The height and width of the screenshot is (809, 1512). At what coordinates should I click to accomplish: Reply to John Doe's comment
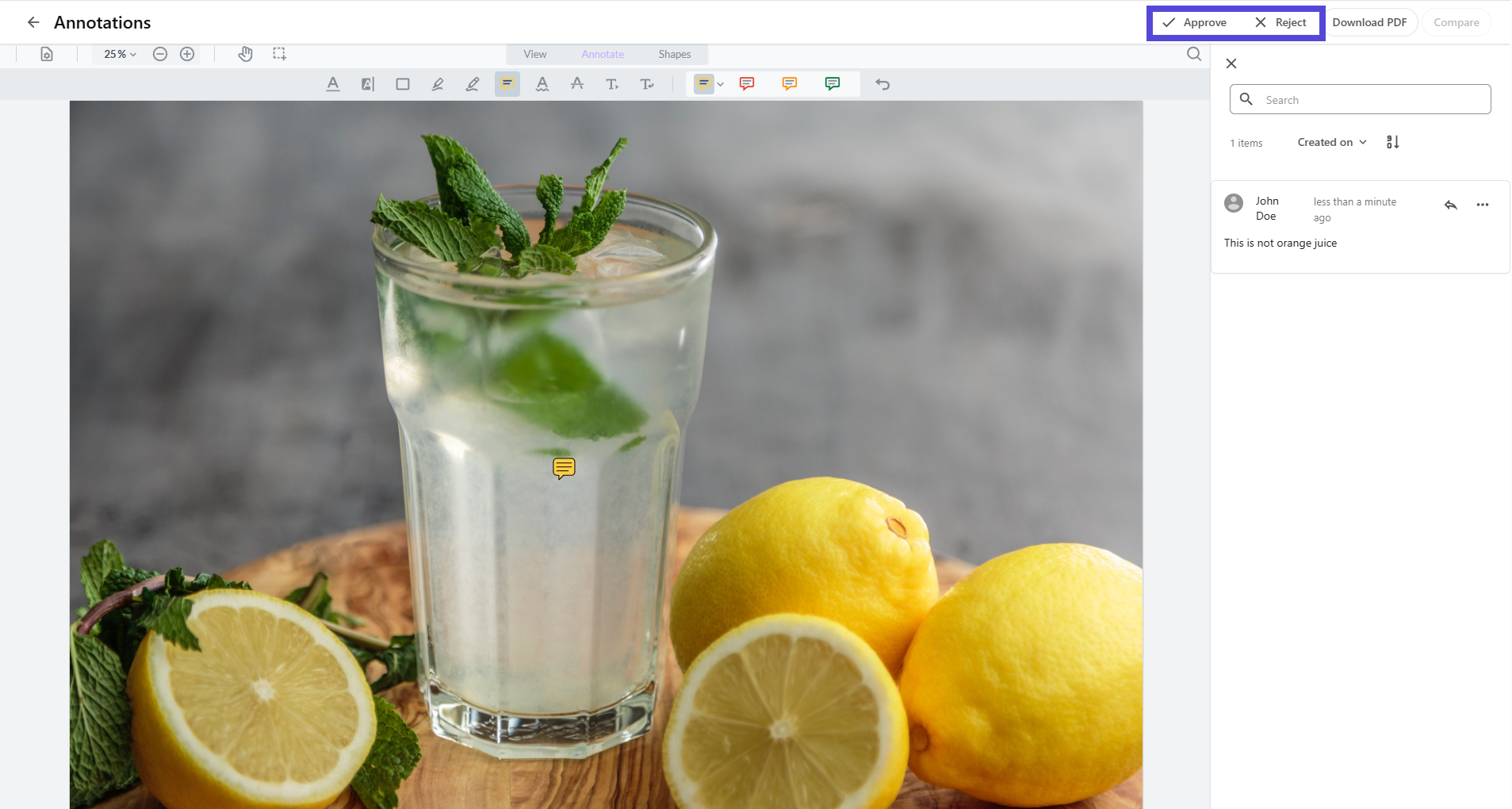click(1451, 205)
